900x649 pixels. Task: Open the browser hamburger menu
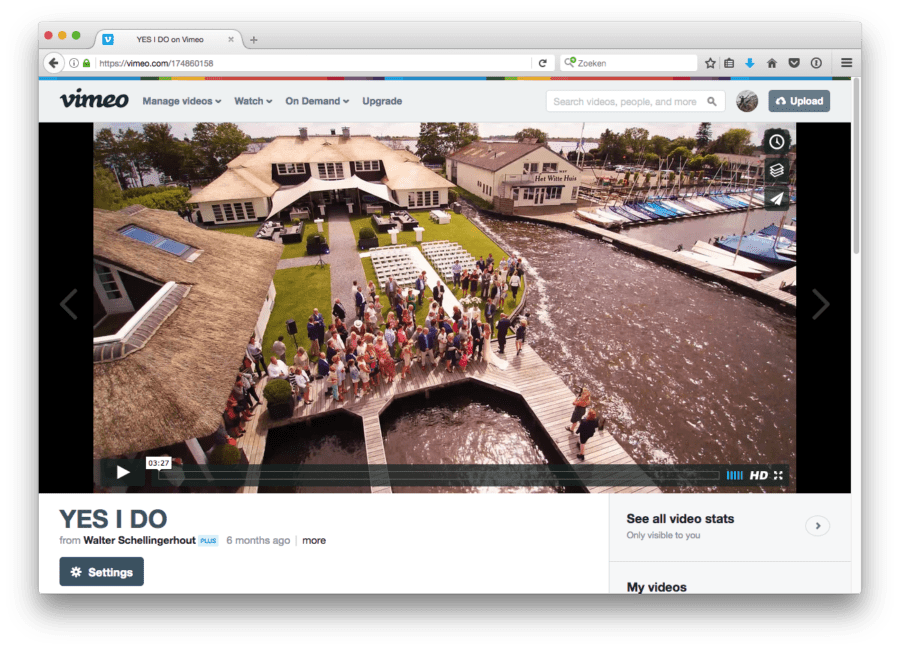coord(847,63)
